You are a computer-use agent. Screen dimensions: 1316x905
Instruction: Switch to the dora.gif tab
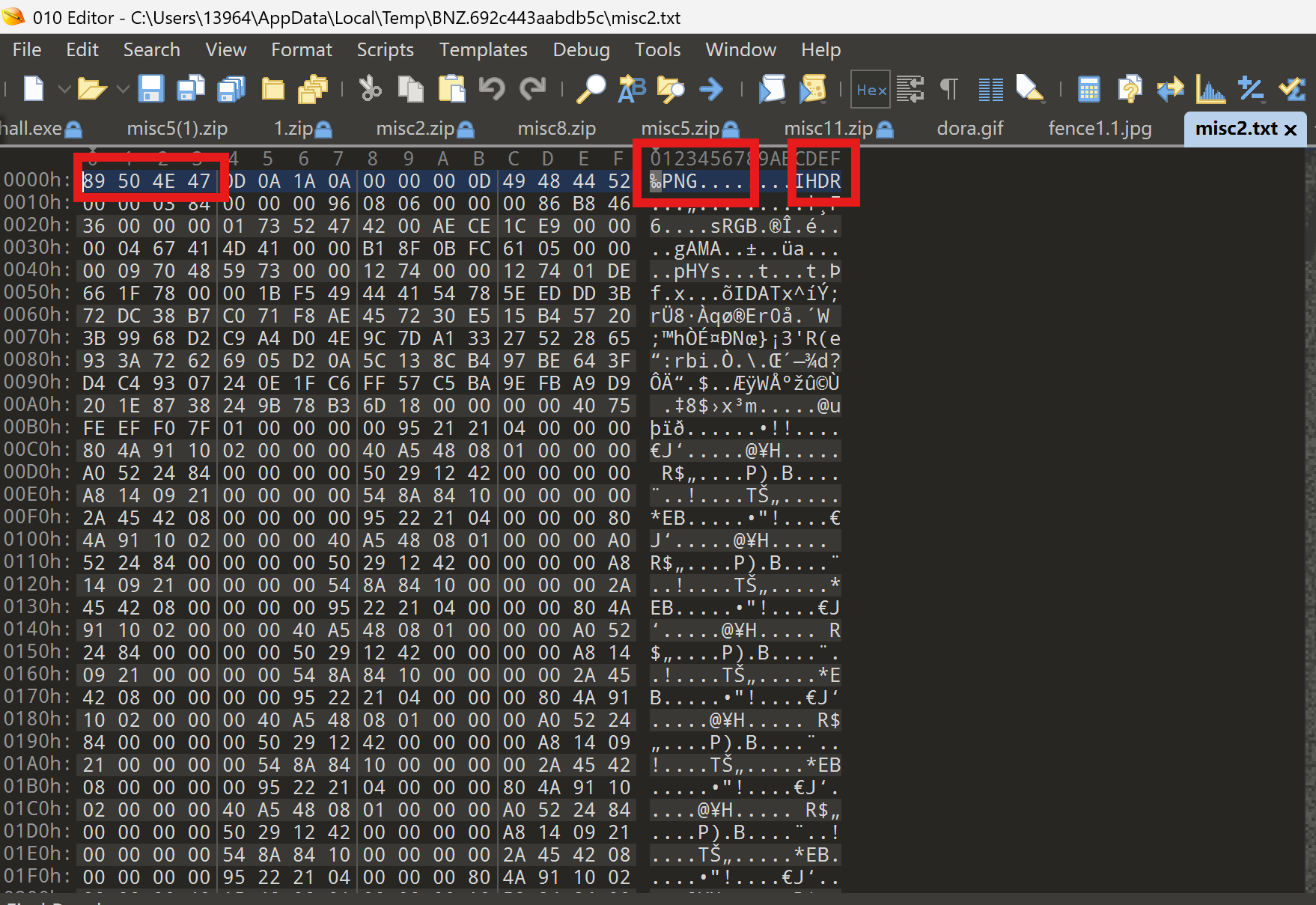tap(970, 128)
